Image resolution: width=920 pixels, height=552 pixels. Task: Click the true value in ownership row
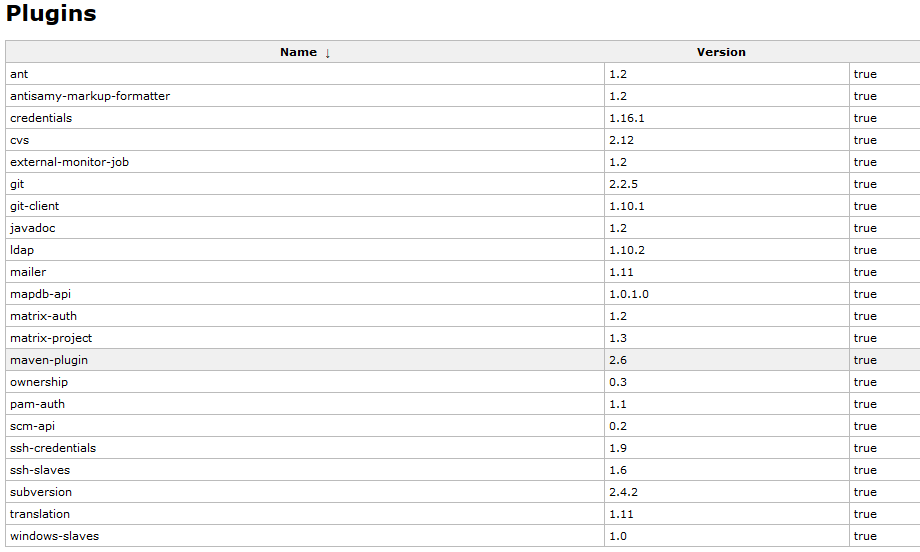click(865, 382)
